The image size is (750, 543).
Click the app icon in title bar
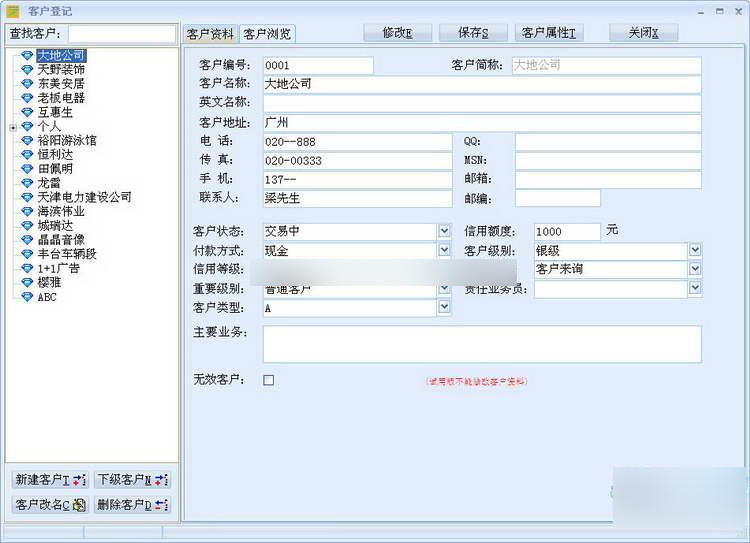coord(13,11)
